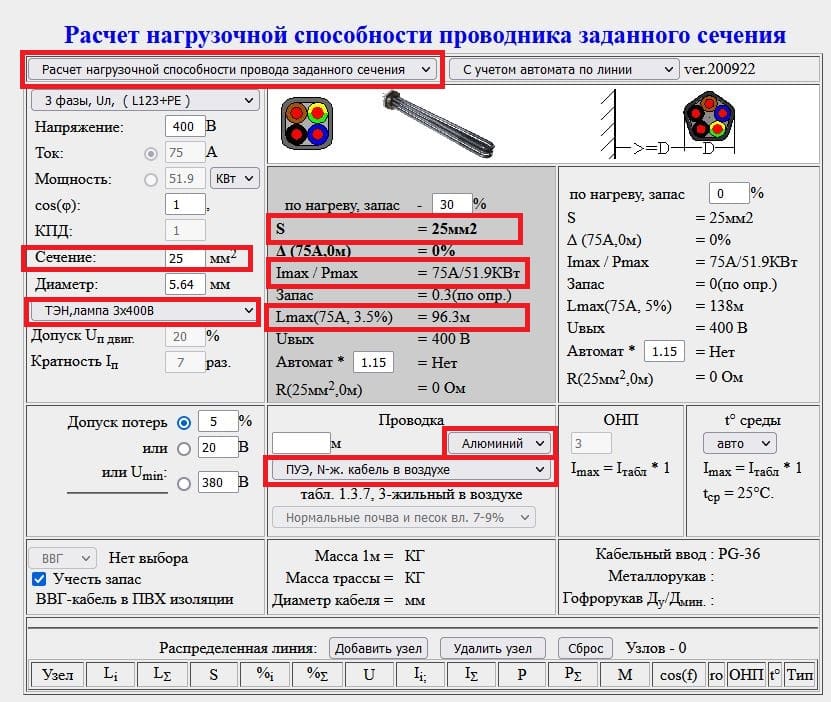The height and width of the screenshot is (702, 831).
Task: Expand the ПУЭ, N-ж. кабель в воздухе dropdown
Action: tap(408, 469)
